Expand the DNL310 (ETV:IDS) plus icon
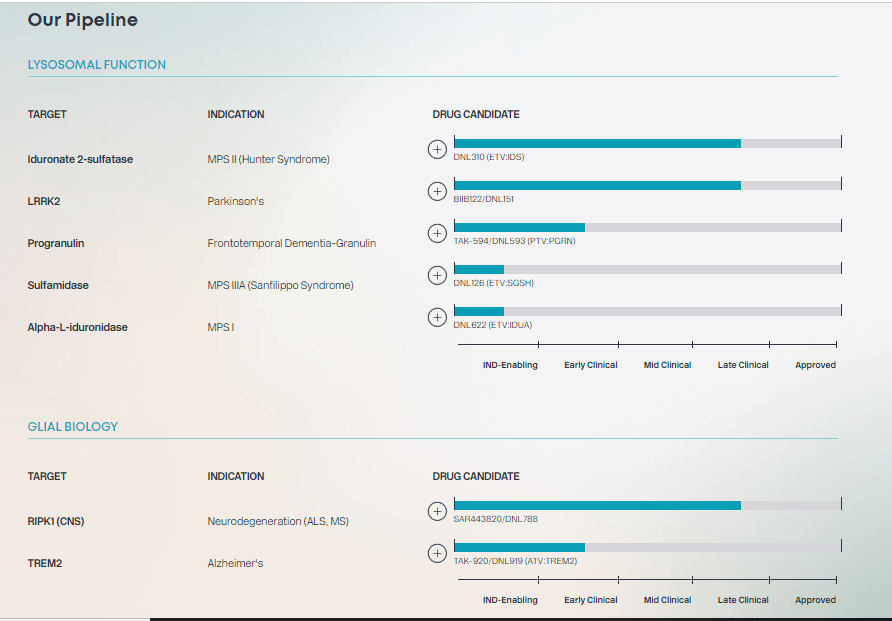The height and width of the screenshot is (621, 892). 437,150
